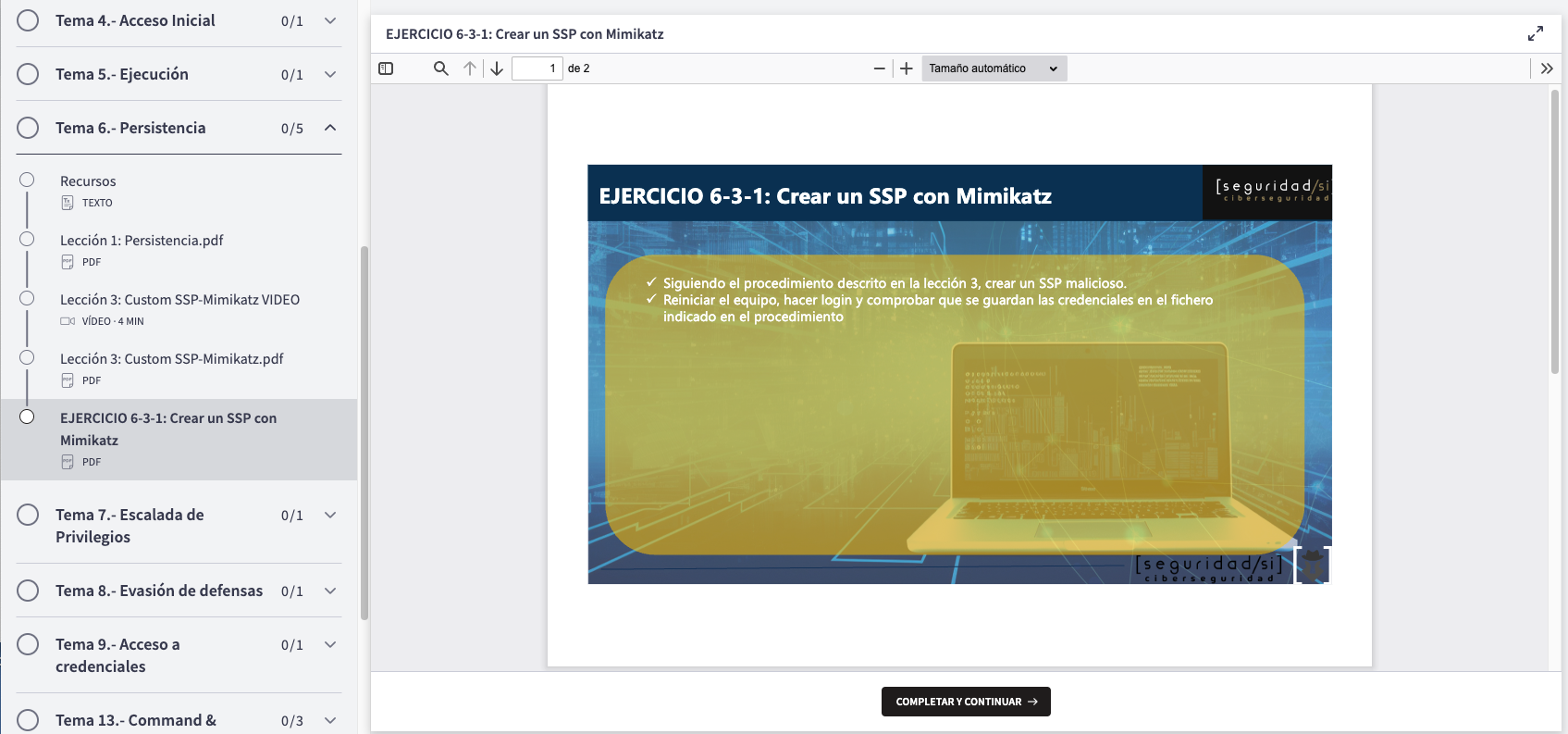Click the PDF page number field
The height and width of the screenshot is (734, 1568).
pyautogui.click(x=537, y=68)
